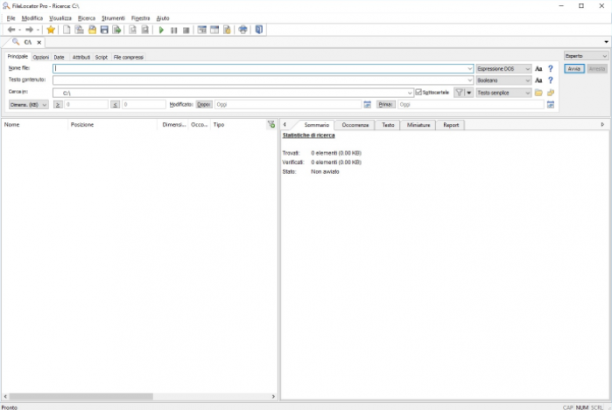Browse folder icon next to Cerca in

point(539,93)
